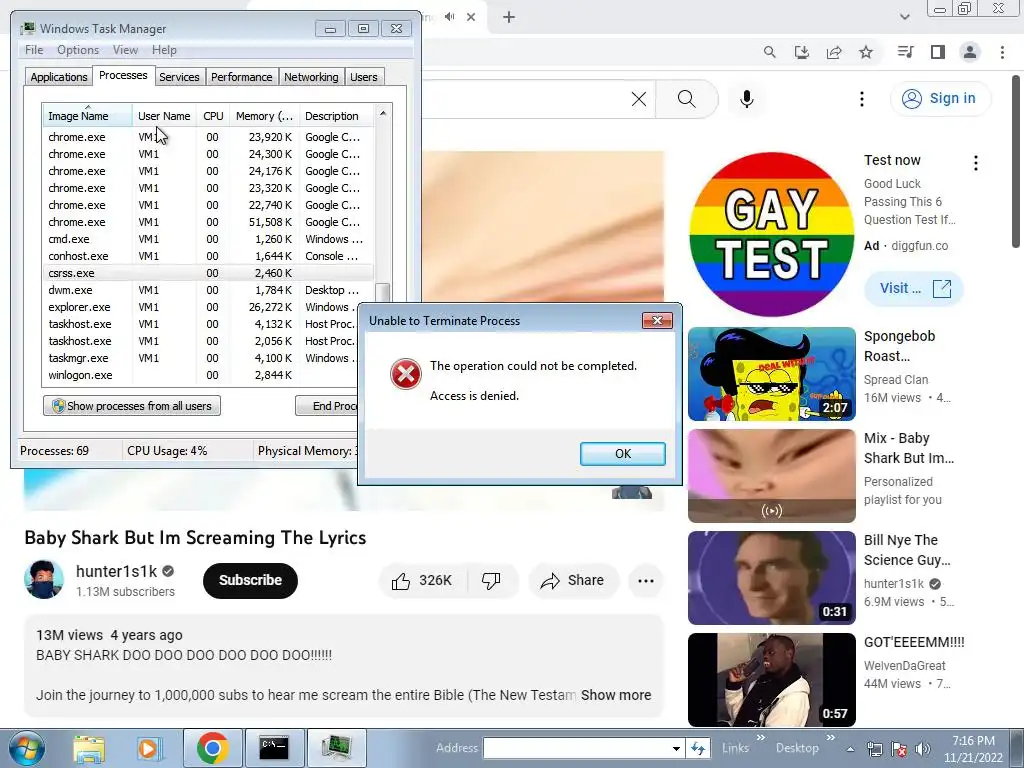Open the Help menu in Task Manager
Image resolution: width=1024 pixels, height=768 pixels.
(164, 50)
